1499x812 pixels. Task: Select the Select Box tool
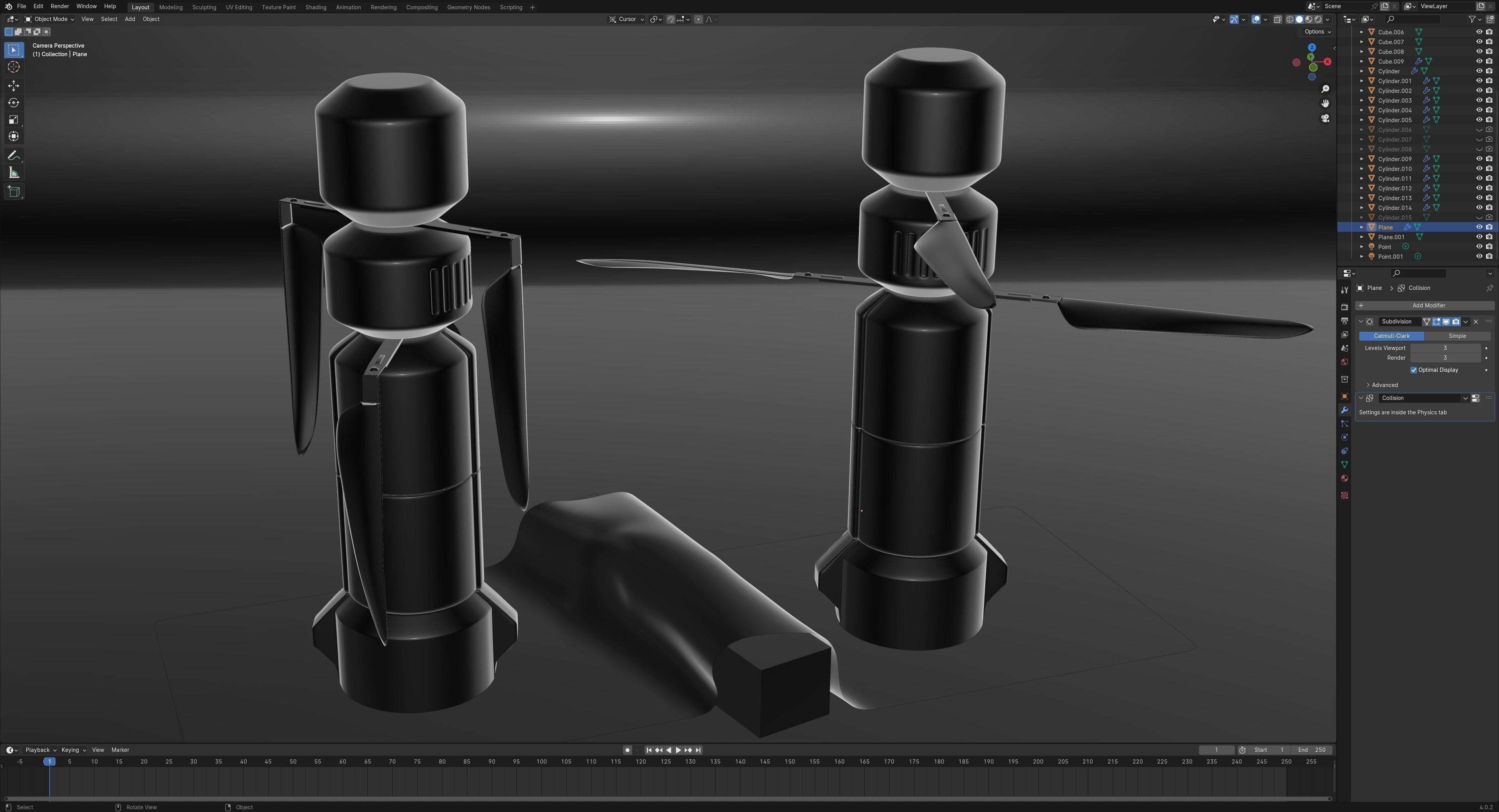[13, 50]
